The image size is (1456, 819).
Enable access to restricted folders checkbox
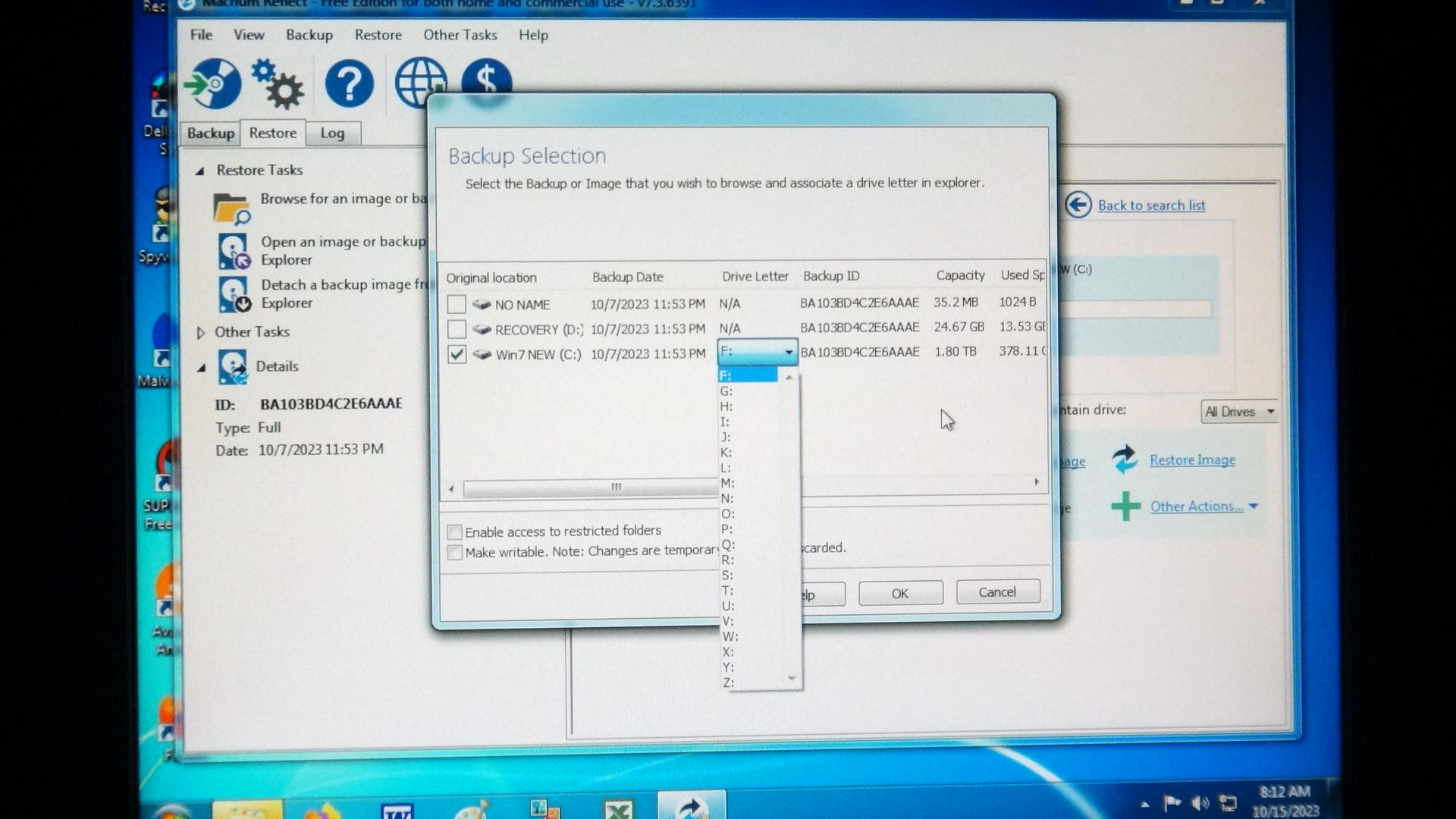(455, 532)
